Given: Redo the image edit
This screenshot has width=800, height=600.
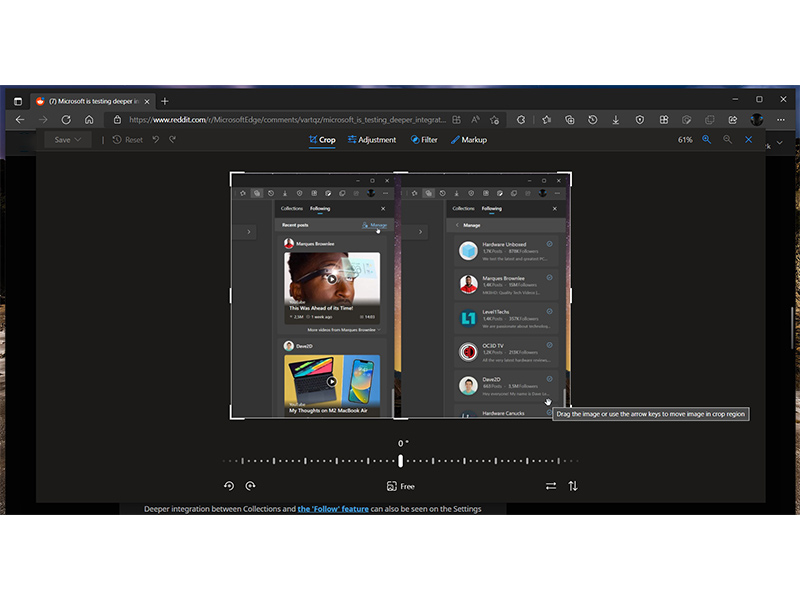Looking at the screenshot, I should pyautogui.click(x=172, y=139).
